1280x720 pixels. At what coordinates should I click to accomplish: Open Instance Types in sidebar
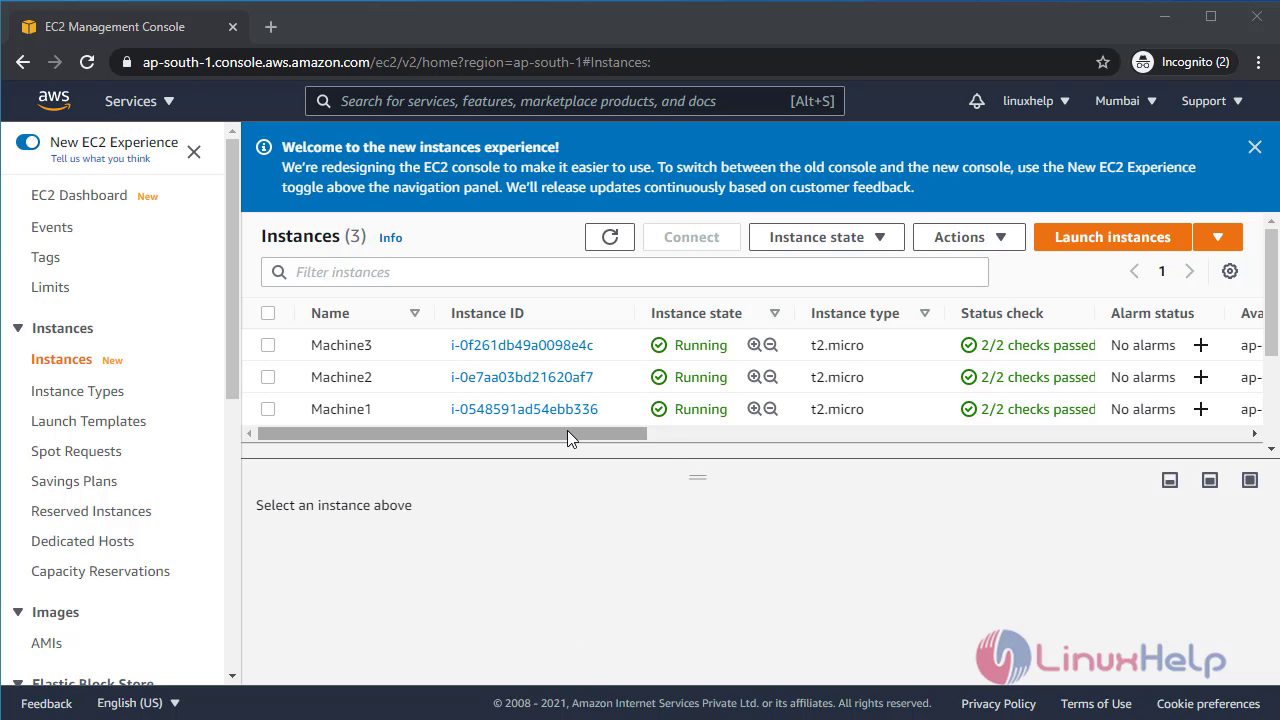click(x=77, y=391)
